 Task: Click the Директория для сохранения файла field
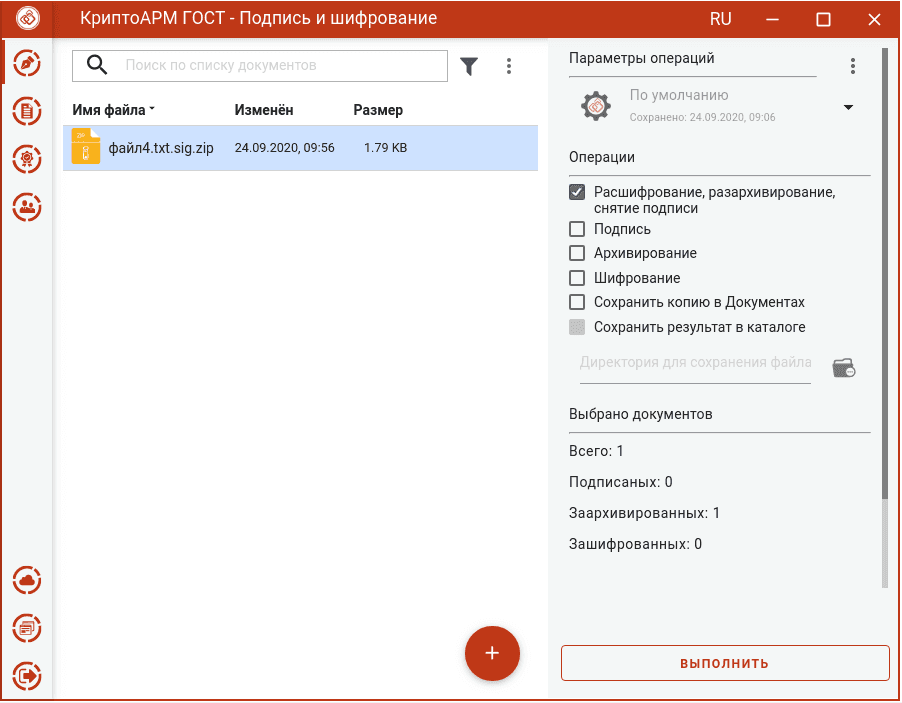695,366
